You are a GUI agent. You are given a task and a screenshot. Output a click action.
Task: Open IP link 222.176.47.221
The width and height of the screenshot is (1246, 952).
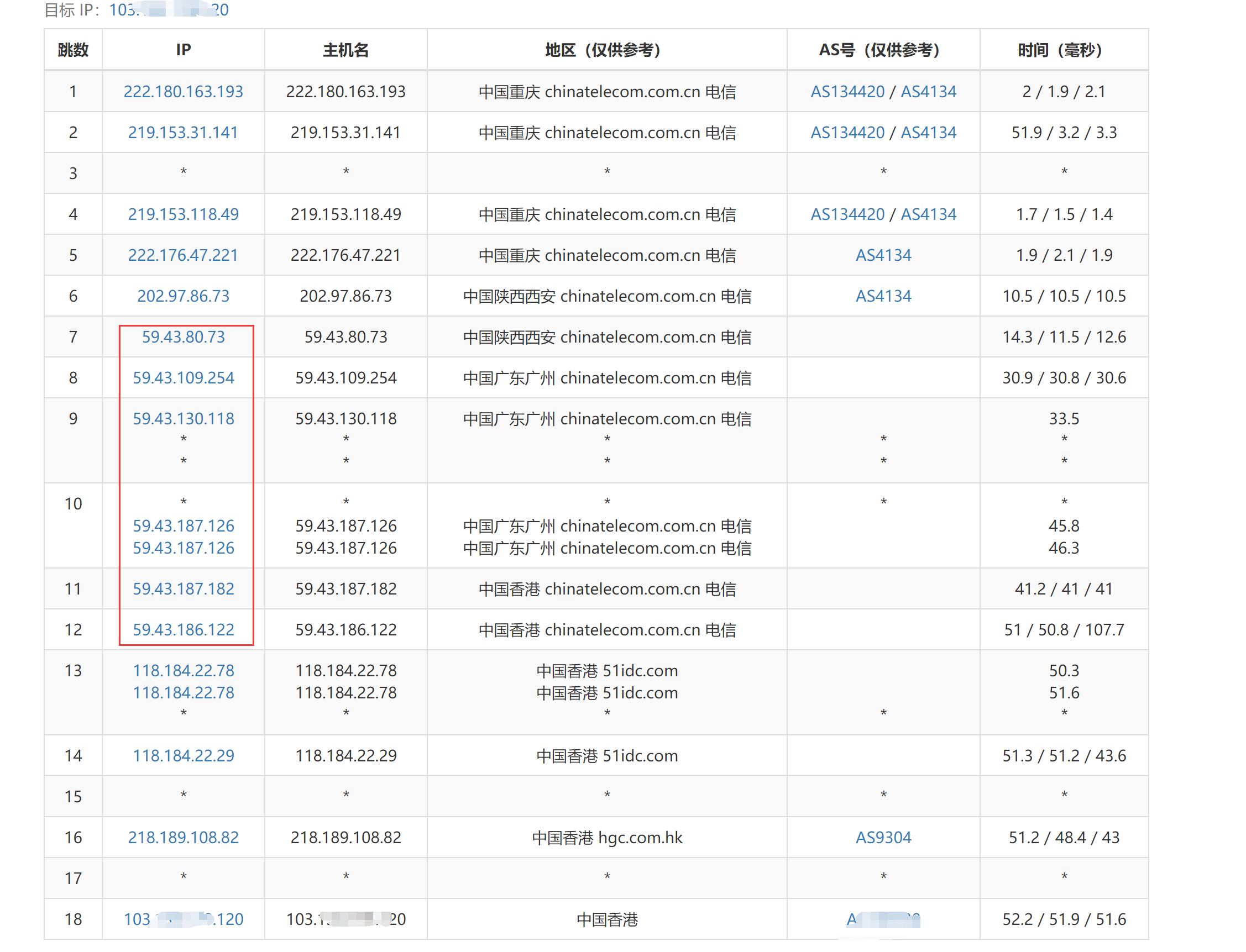(182, 255)
